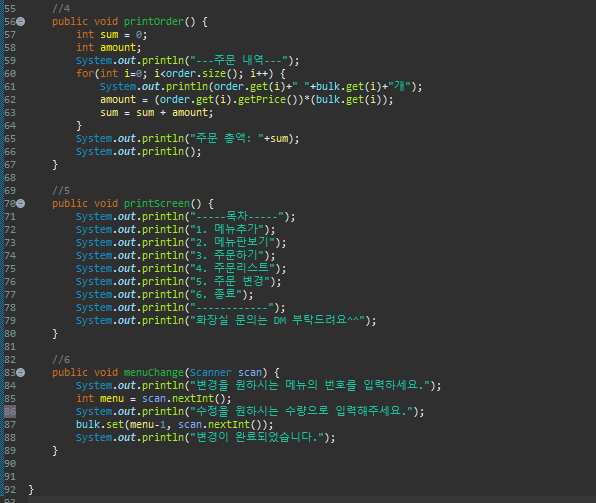
Task: Place cursor on 'int sum = 0;' line
Action: click(x=112, y=35)
